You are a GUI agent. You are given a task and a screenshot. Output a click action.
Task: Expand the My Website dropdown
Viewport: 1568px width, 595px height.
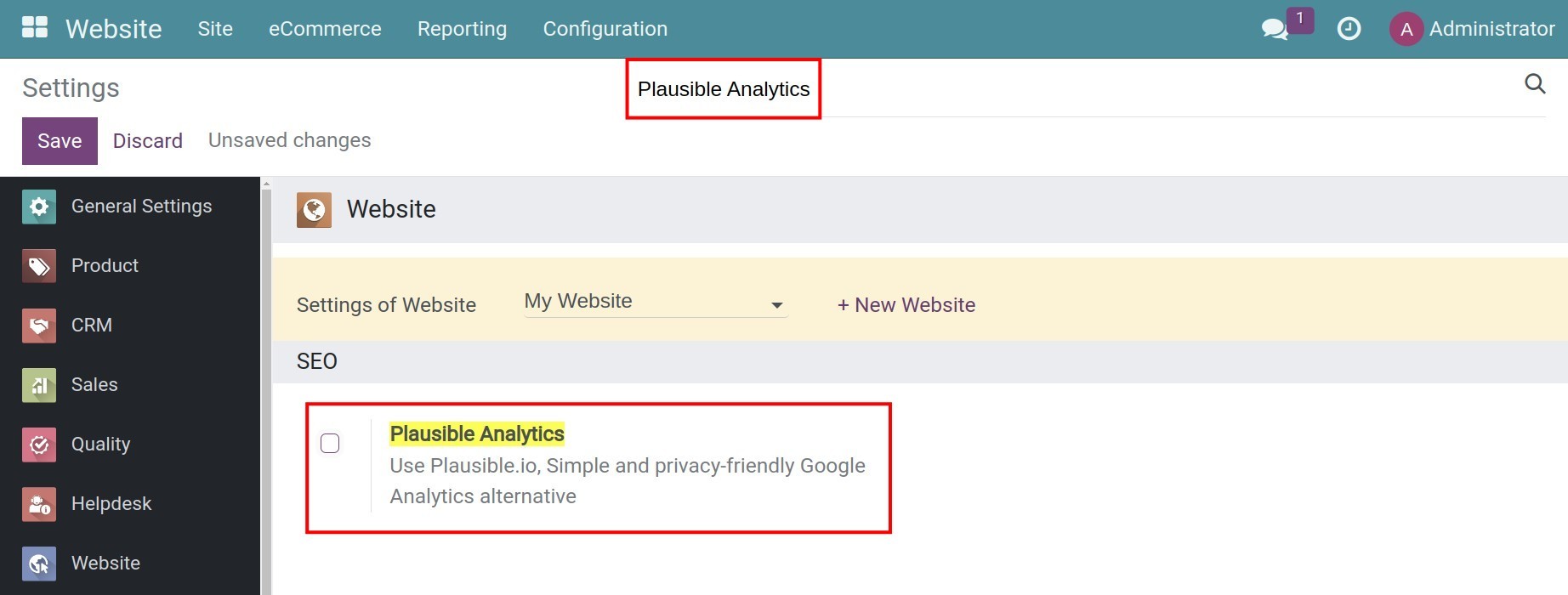click(656, 302)
